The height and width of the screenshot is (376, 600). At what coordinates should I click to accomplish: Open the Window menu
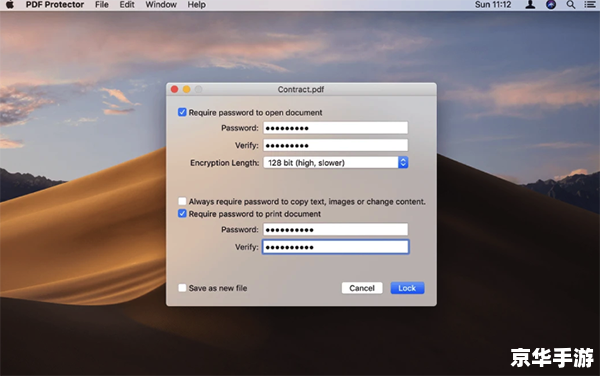tap(161, 5)
